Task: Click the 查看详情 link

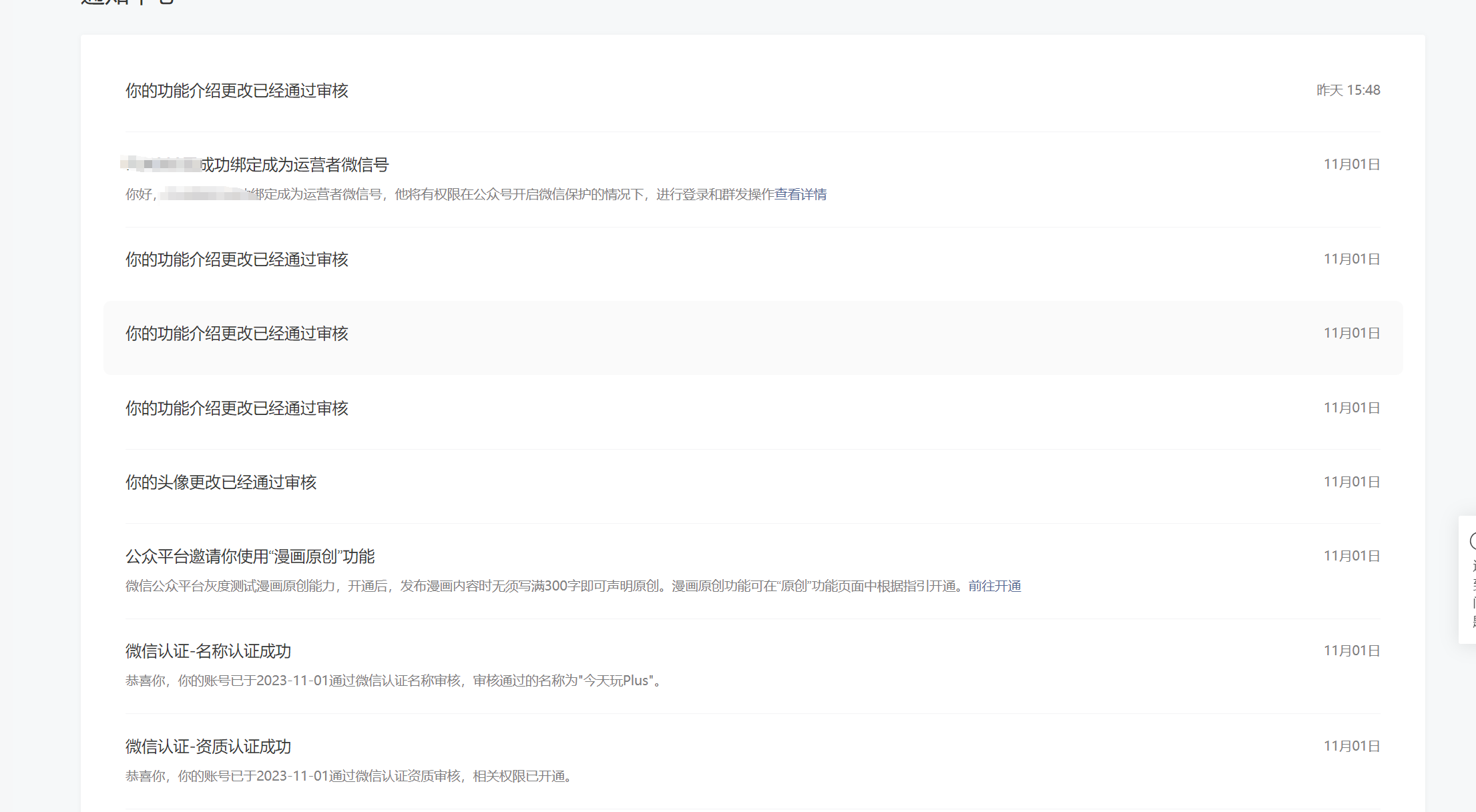Action: (800, 194)
